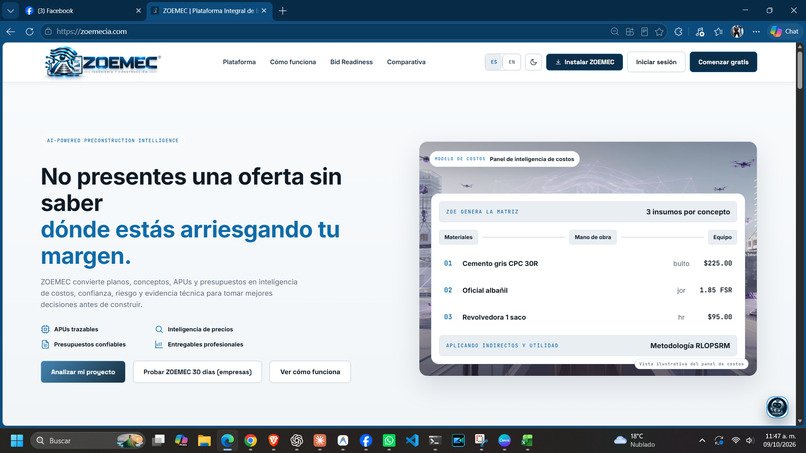Screen dimensions: 806x453
Task: Open the chatbot assistant floating icon
Action: tap(777, 407)
